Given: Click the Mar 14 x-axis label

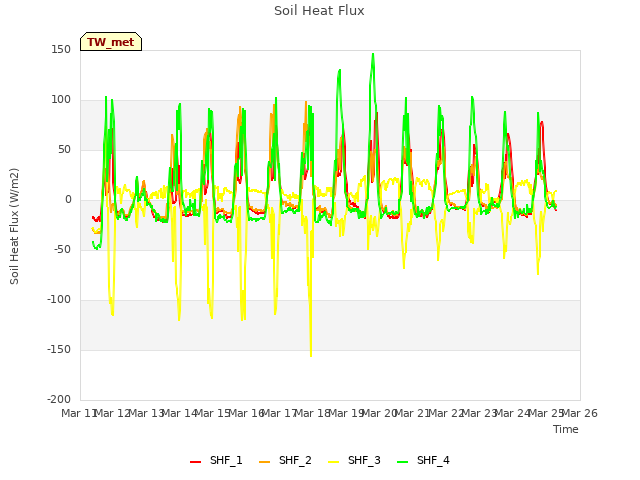Looking at the screenshot, I should click(x=180, y=413).
